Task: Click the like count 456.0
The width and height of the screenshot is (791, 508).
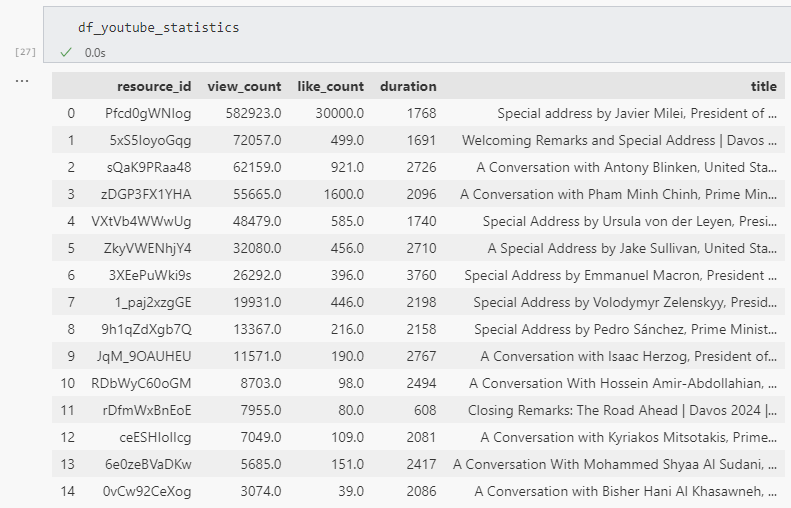Action: point(347,248)
